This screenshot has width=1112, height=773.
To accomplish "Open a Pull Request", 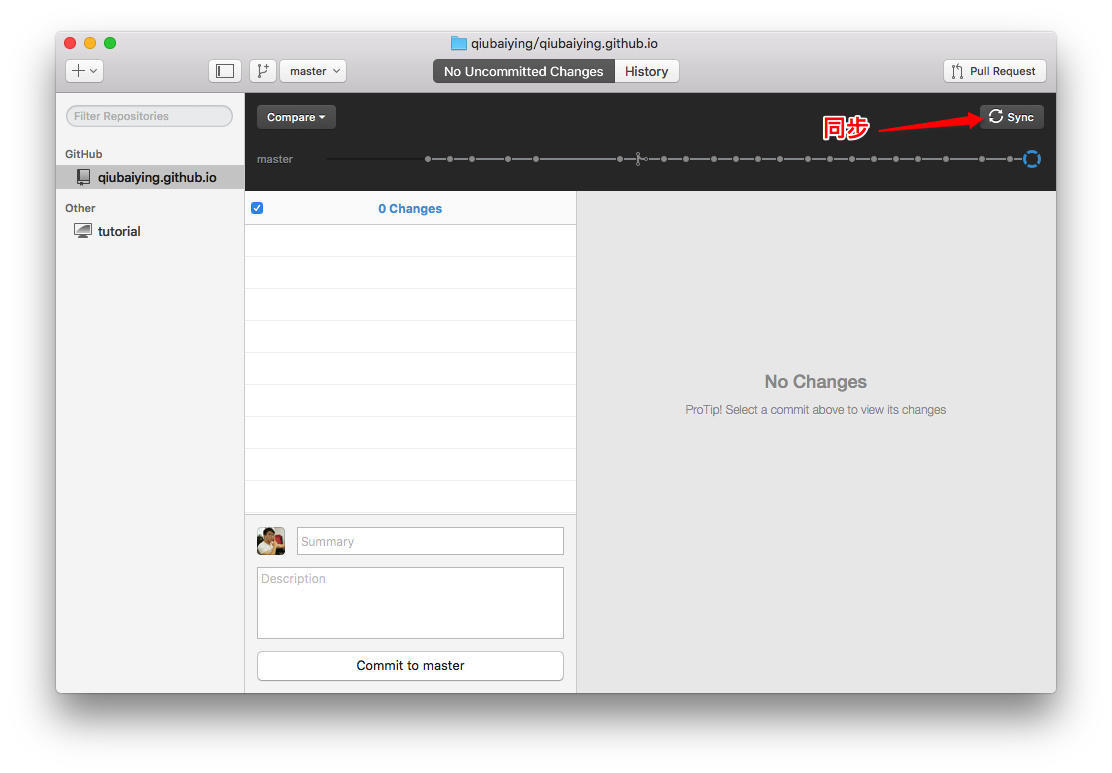I will click(994, 71).
